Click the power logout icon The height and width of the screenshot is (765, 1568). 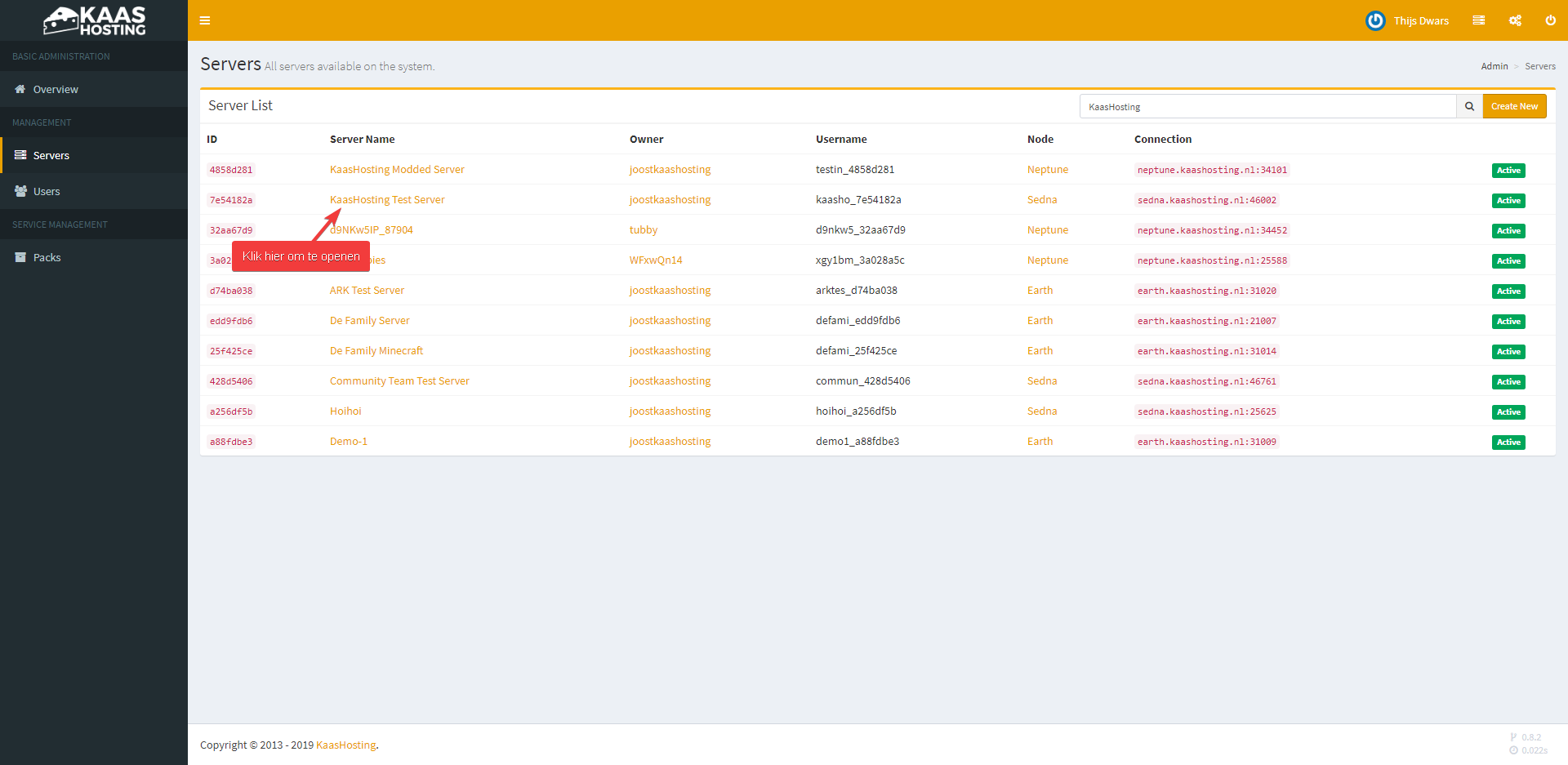[x=1550, y=20]
